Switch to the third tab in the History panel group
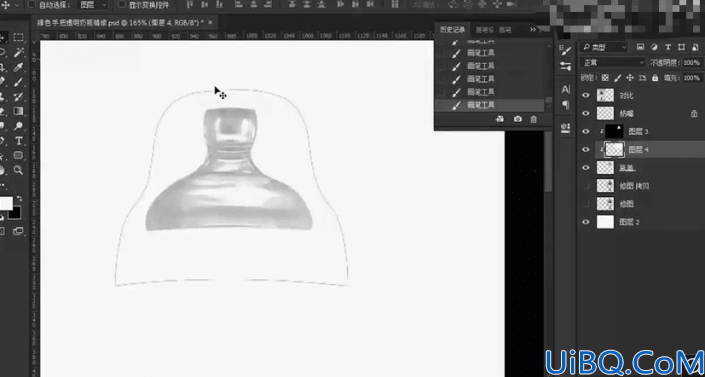705x377 pixels. pos(505,30)
